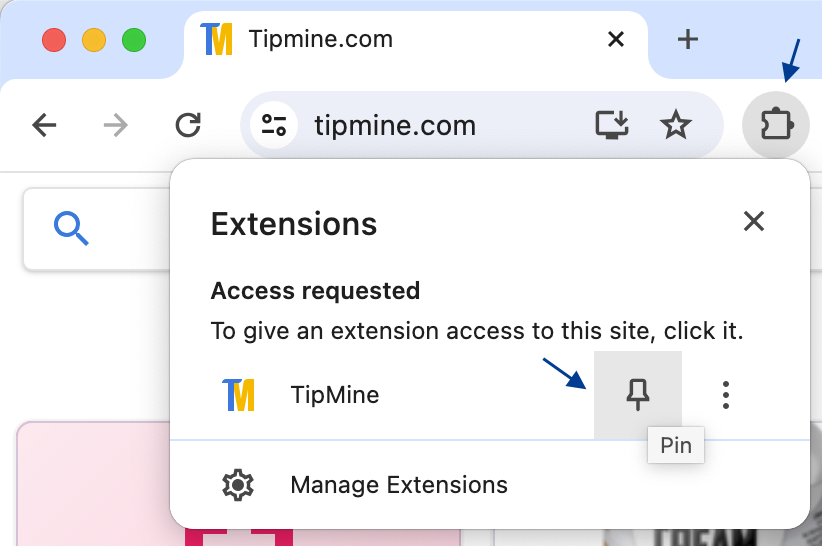Click the page search magnifier icon
The width and height of the screenshot is (822, 546).
[x=71, y=229]
